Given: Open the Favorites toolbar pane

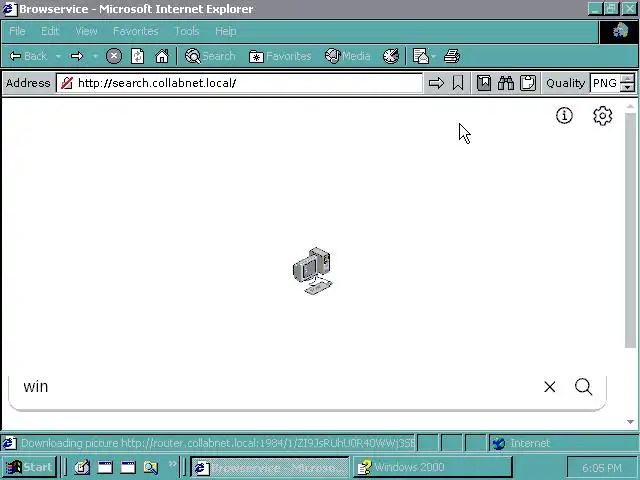Looking at the screenshot, I should point(280,56).
